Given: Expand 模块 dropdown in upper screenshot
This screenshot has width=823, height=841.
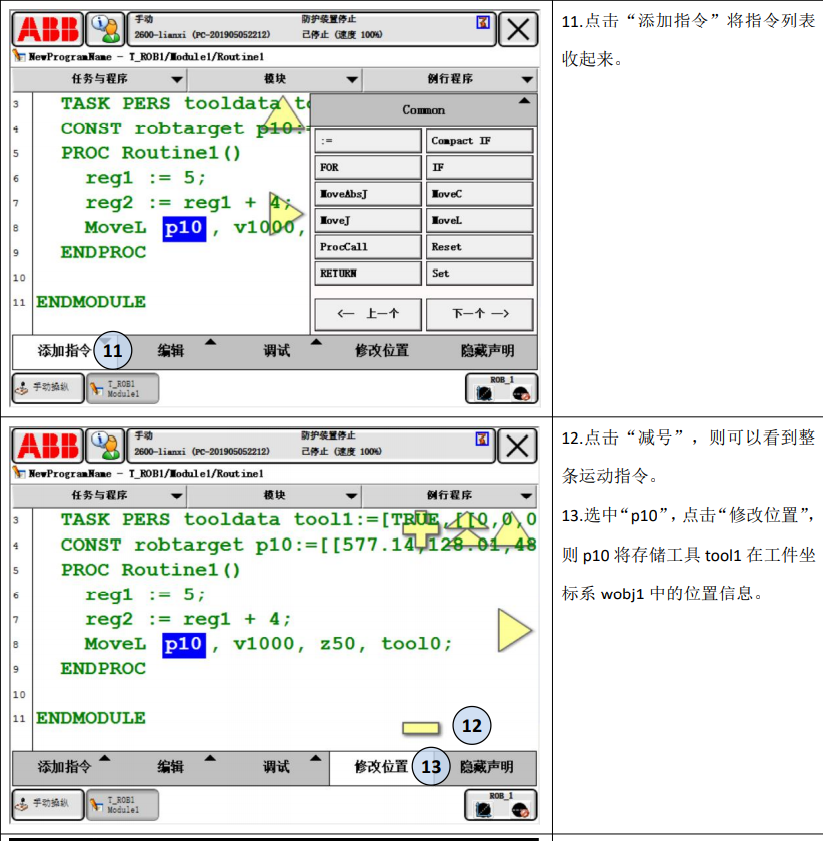Looking at the screenshot, I should click(x=275, y=79).
